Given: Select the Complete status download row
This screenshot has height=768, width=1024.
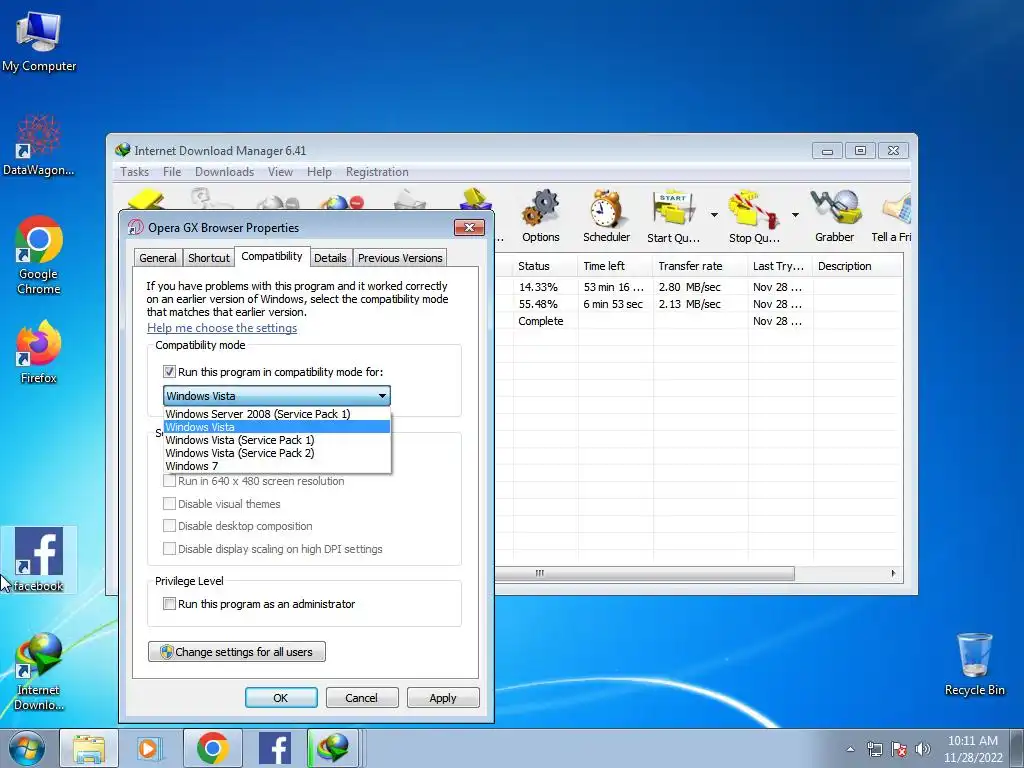Looking at the screenshot, I should tap(699, 321).
